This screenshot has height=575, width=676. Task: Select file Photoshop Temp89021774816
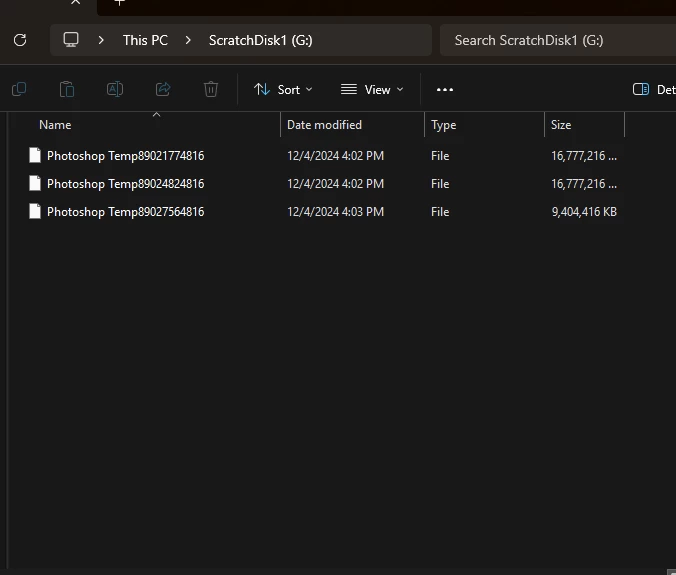point(125,156)
